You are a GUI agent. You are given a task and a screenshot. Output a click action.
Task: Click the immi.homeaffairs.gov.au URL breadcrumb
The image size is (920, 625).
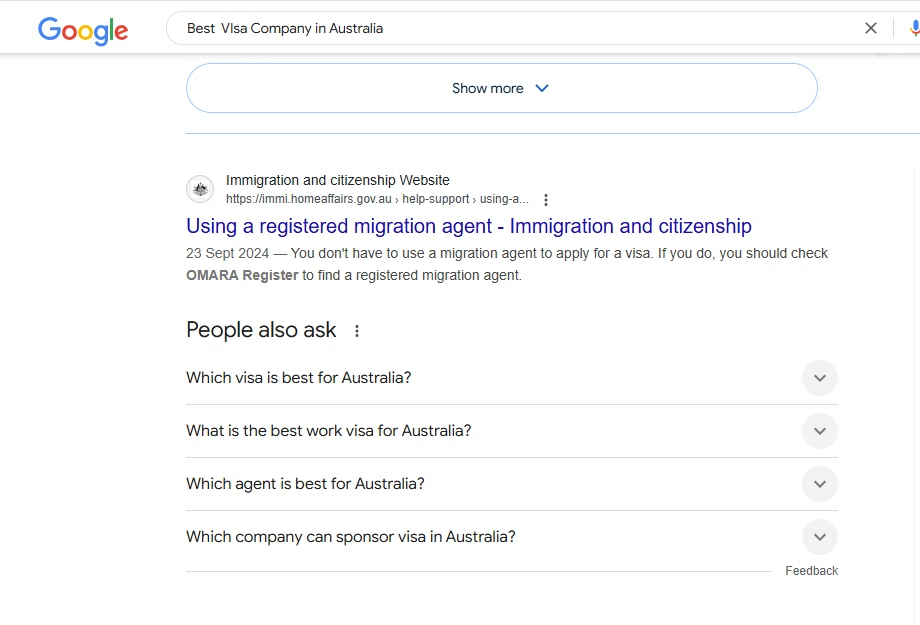(x=377, y=199)
